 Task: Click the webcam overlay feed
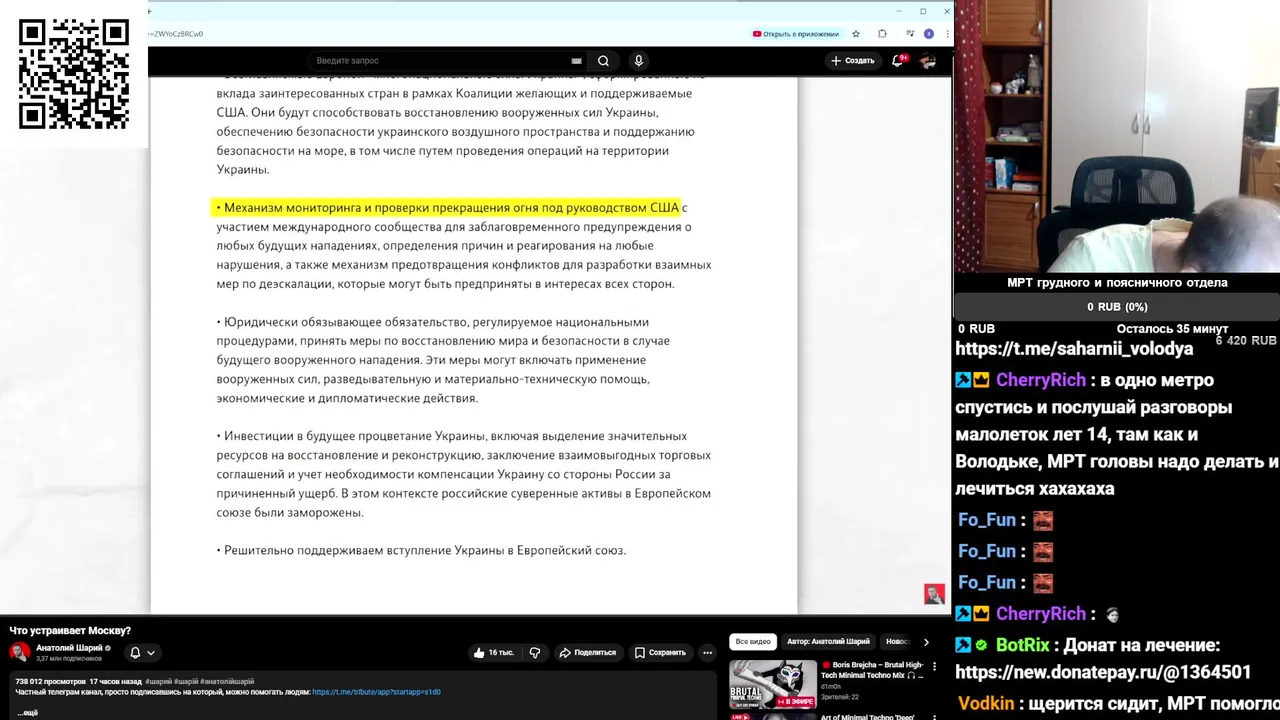1117,136
